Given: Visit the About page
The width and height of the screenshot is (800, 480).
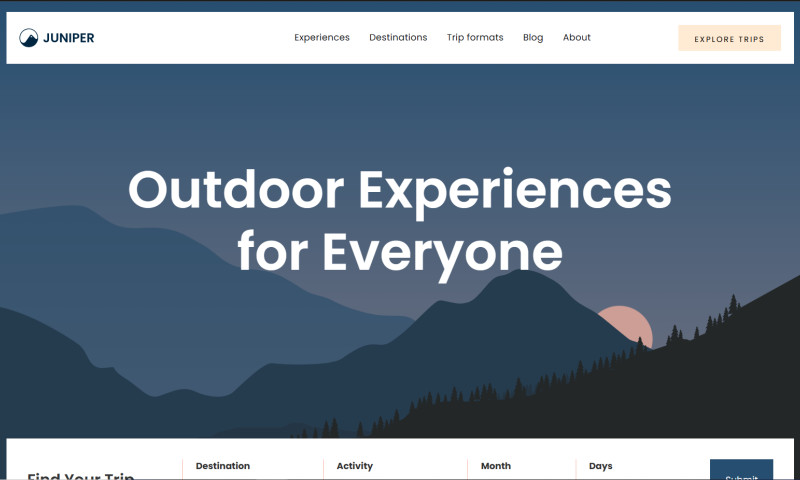Looking at the screenshot, I should pyautogui.click(x=577, y=38).
